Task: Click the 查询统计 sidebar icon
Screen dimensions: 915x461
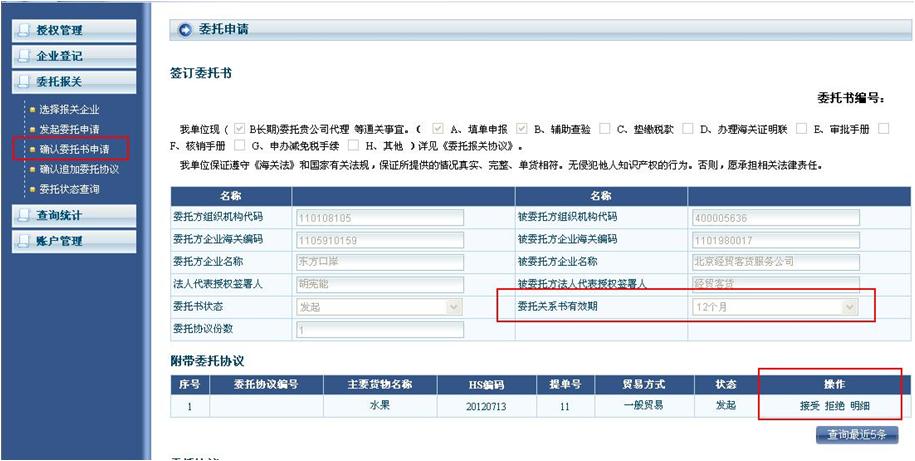Action: tap(24, 215)
